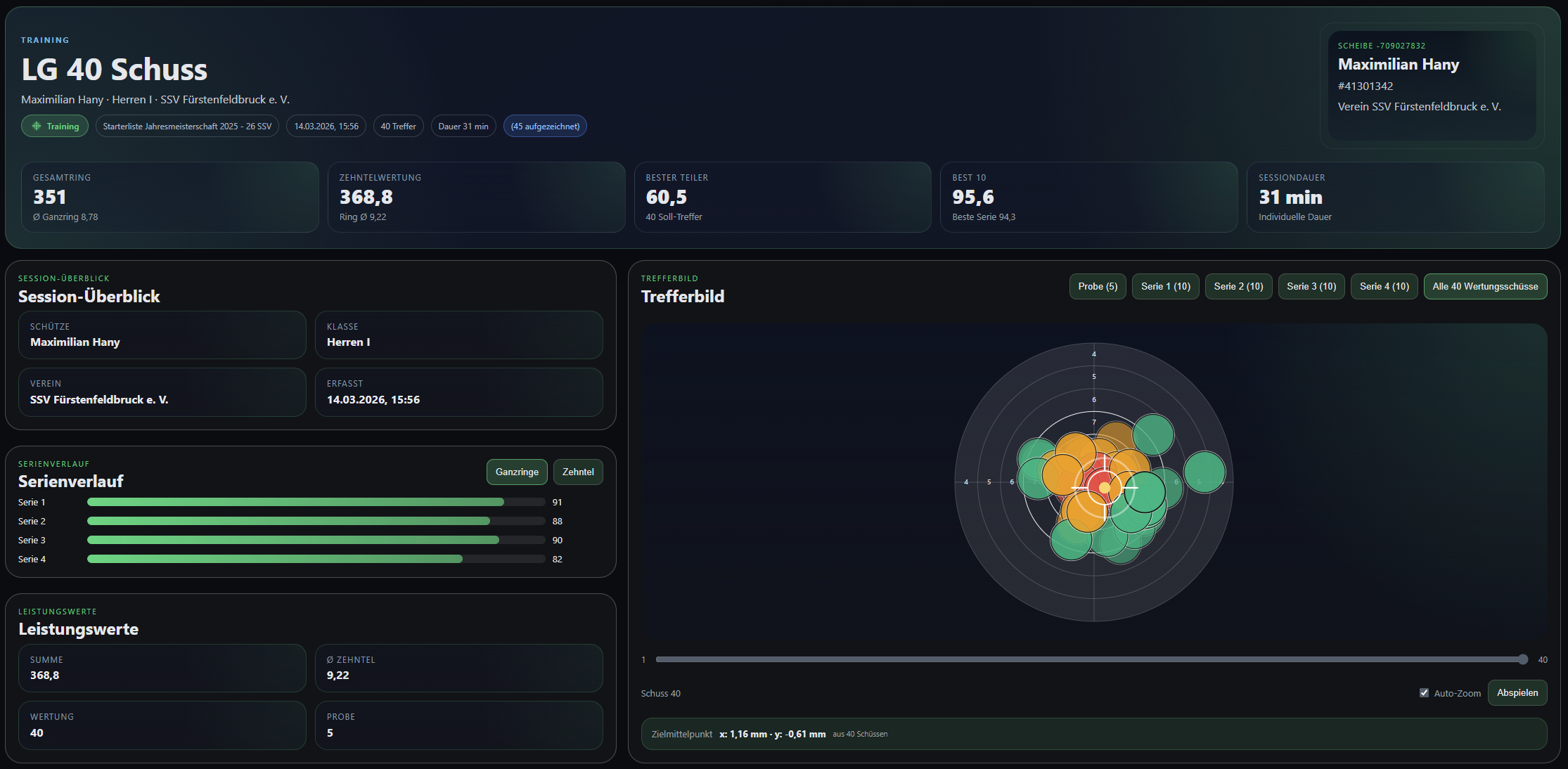The width and height of the screenshot is (1568, 769).
Task: Click the target center crosshair marker
Action: (x=1104, y=487)
